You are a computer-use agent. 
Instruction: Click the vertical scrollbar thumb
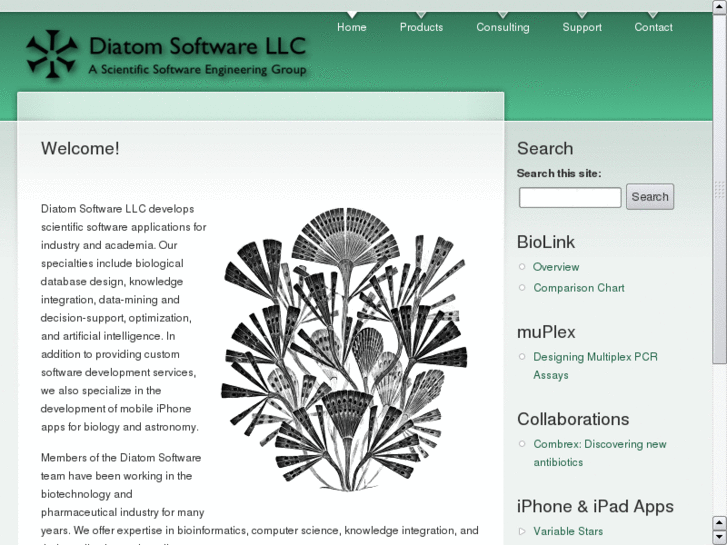click(x=719, y=189)
